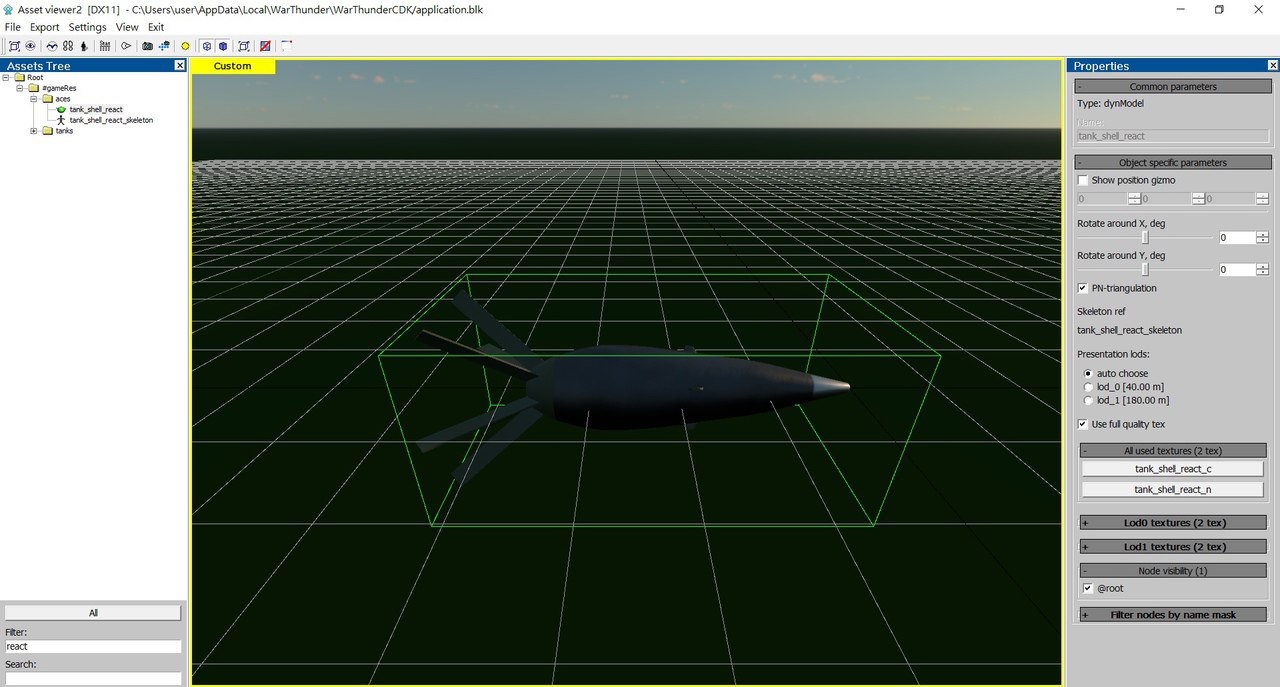This screenshot has width=1280, height=687.
Task: Click the skeleton figure icon in the Assets Tree
Action: tap(61, 120)
